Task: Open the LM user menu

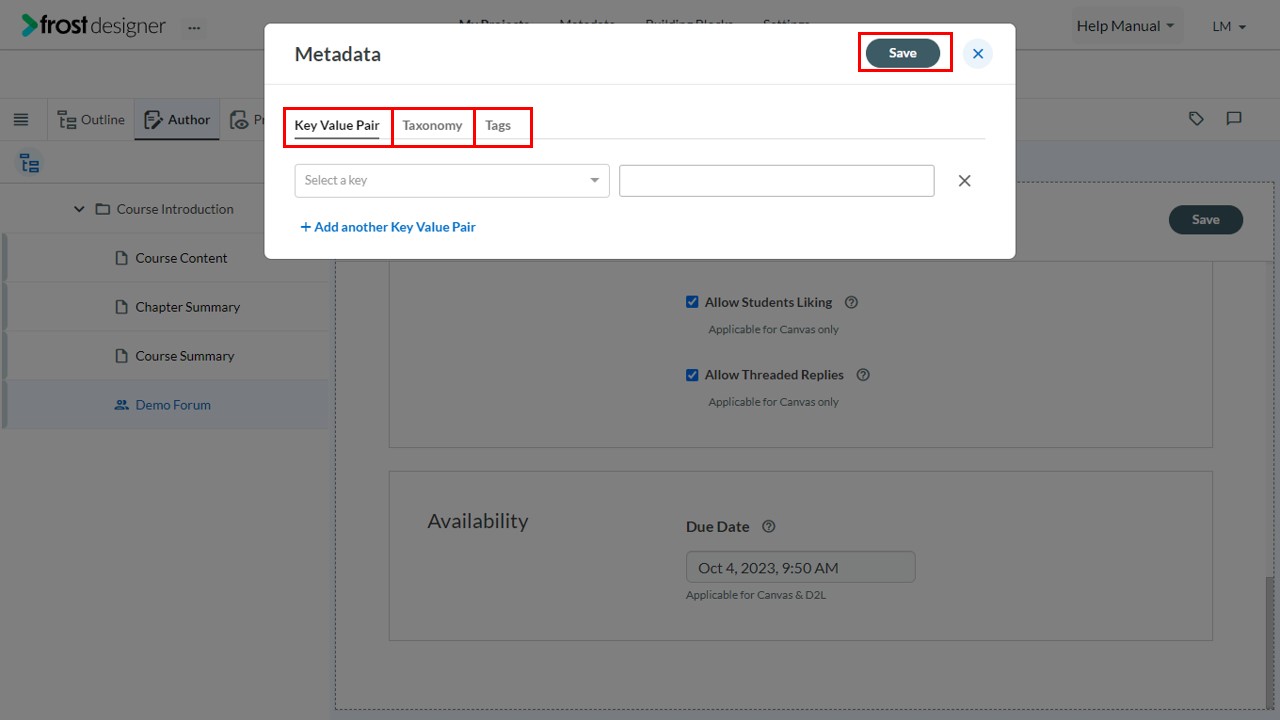Action: point(1229,26)
